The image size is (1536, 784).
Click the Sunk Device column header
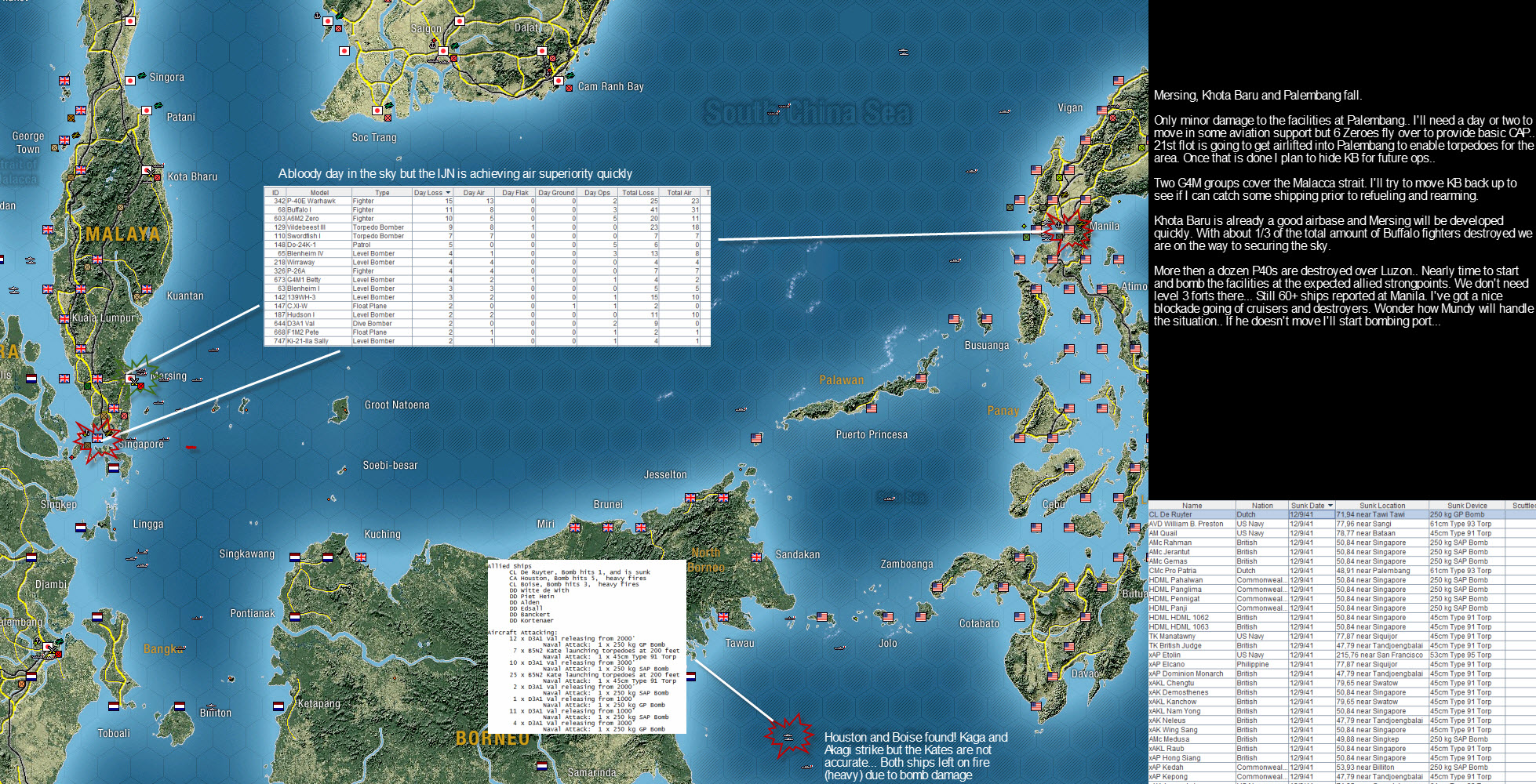pos(1467,506)
